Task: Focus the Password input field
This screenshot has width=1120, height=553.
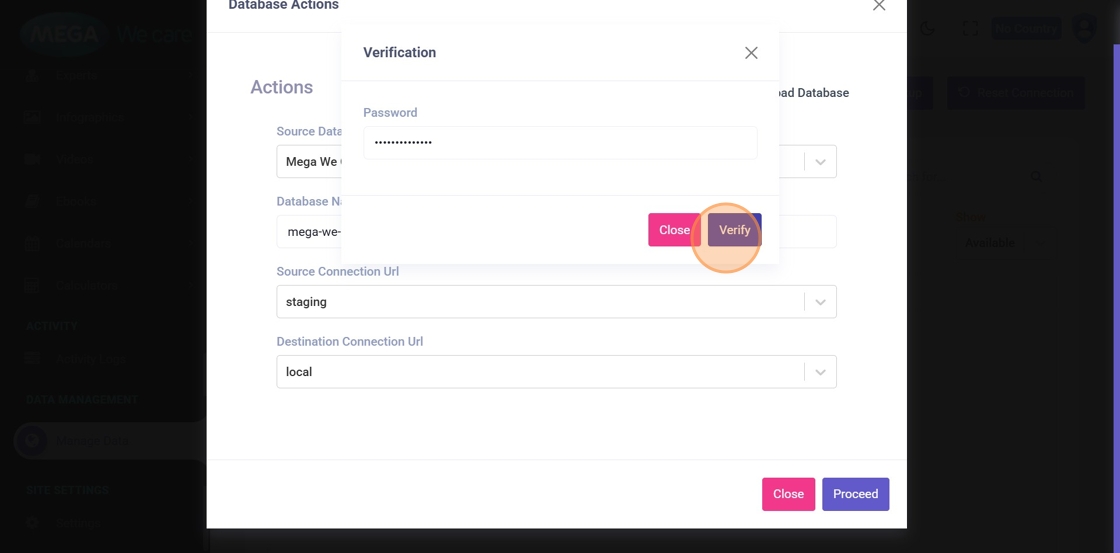Action: (x=560, y=143)
